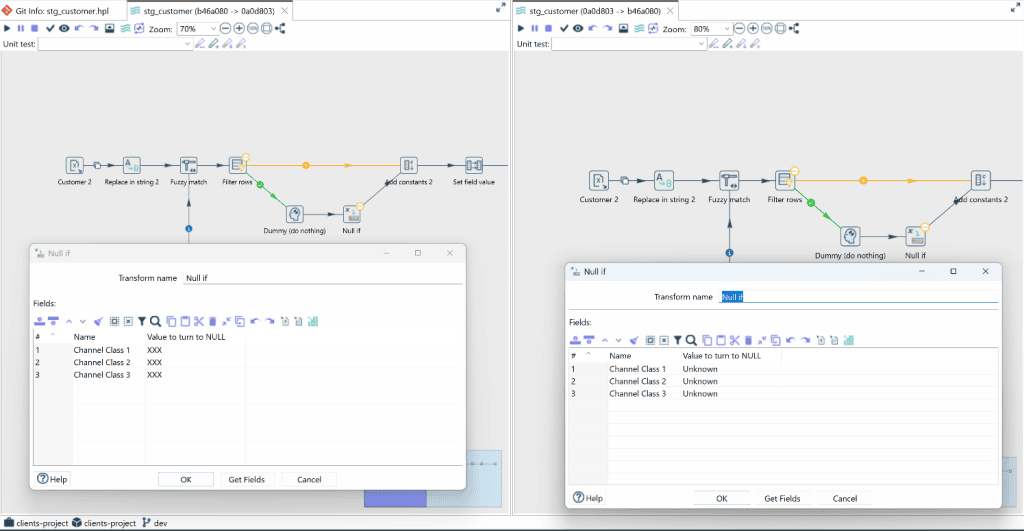Image resolution: width=1024 pixels, height=531 pixels.
Task: Maximize the left pane with the expand arrows
Action: point(500,8)
